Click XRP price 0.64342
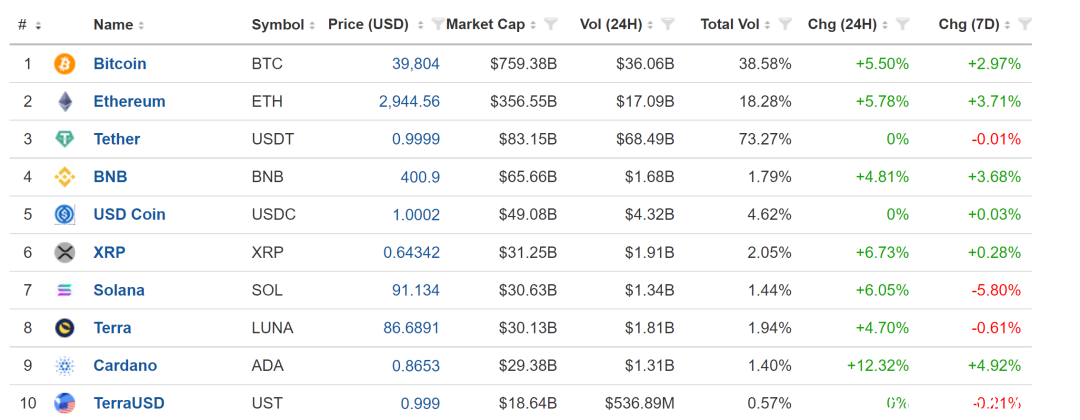Screen dimensions: 1080x420 (x=412, y=253)
